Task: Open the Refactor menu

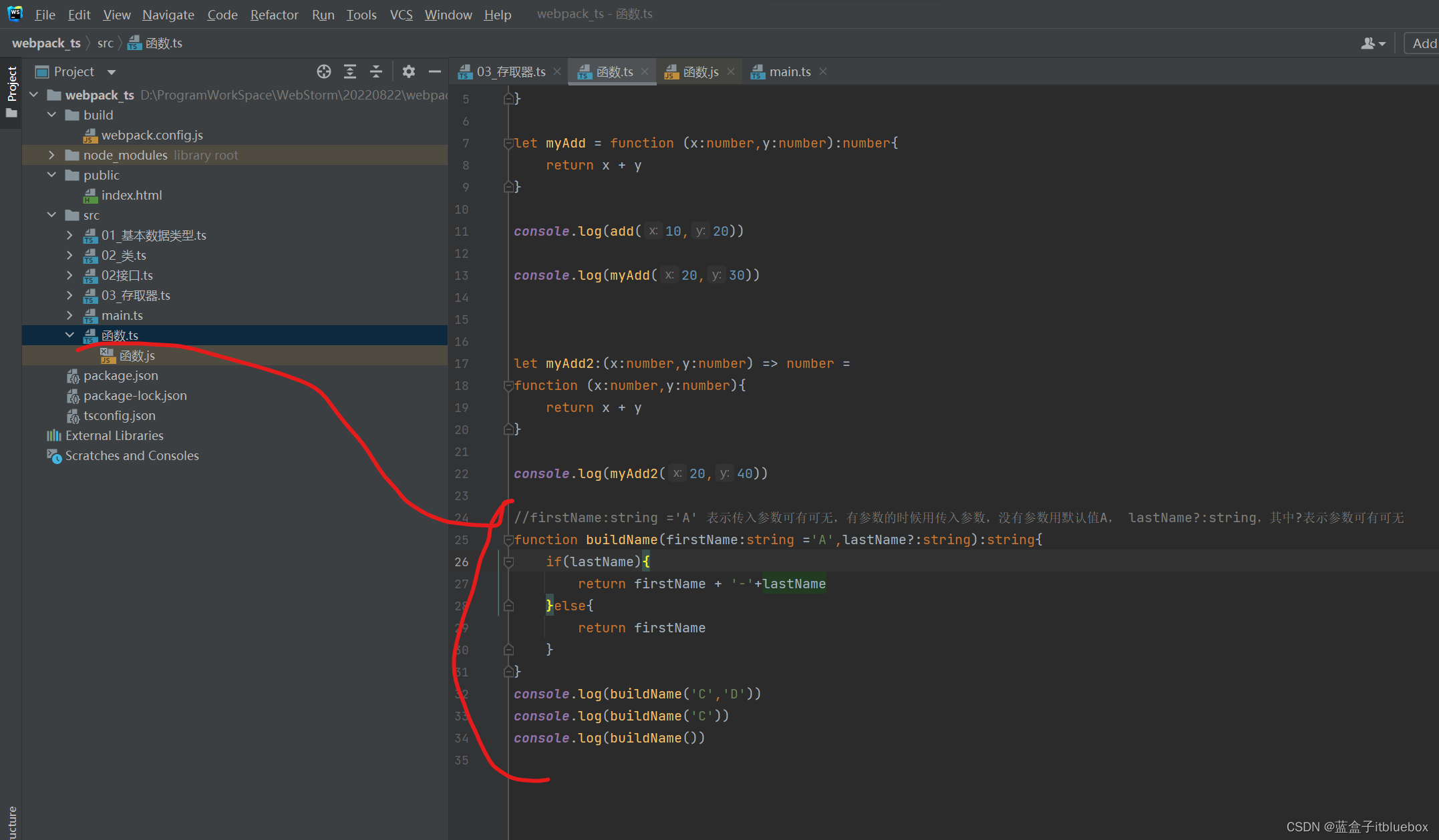Action: [x=274, y=15]
